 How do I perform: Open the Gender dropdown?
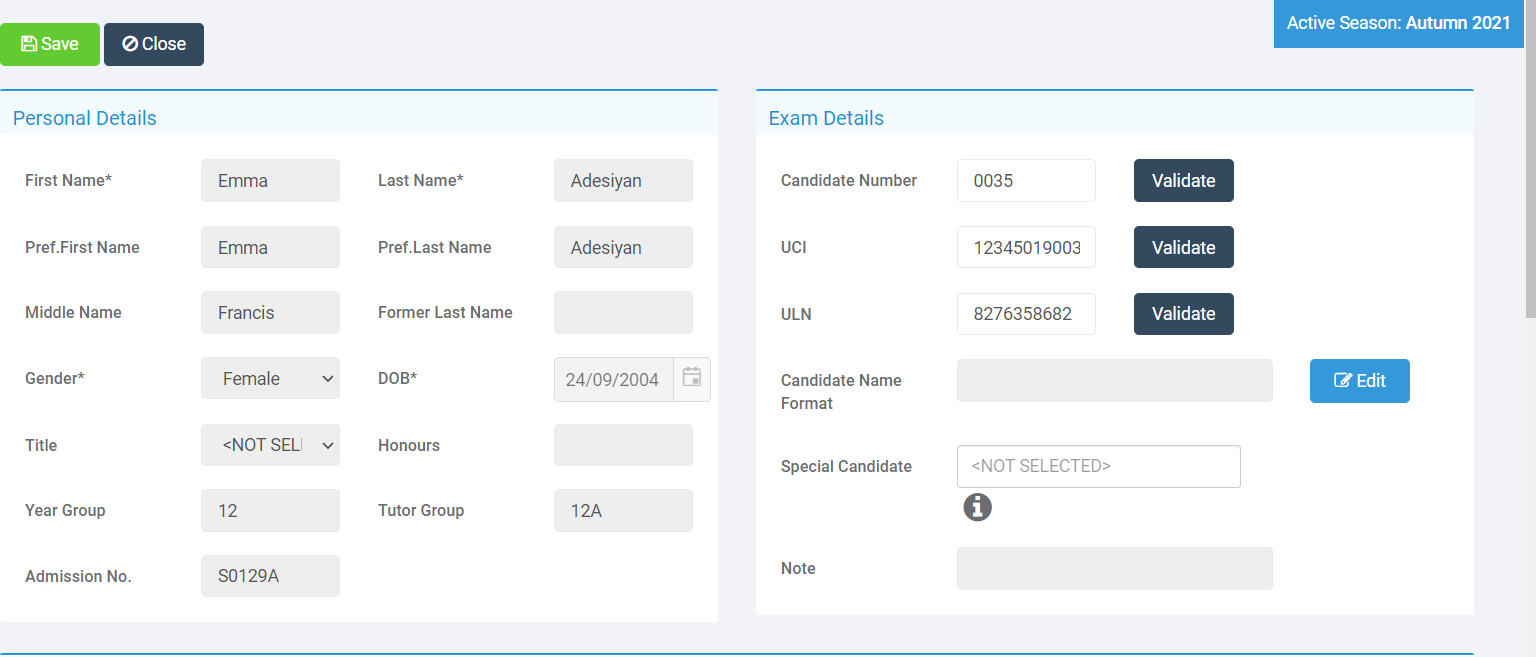pyautogui.click(x=270, y=378)
